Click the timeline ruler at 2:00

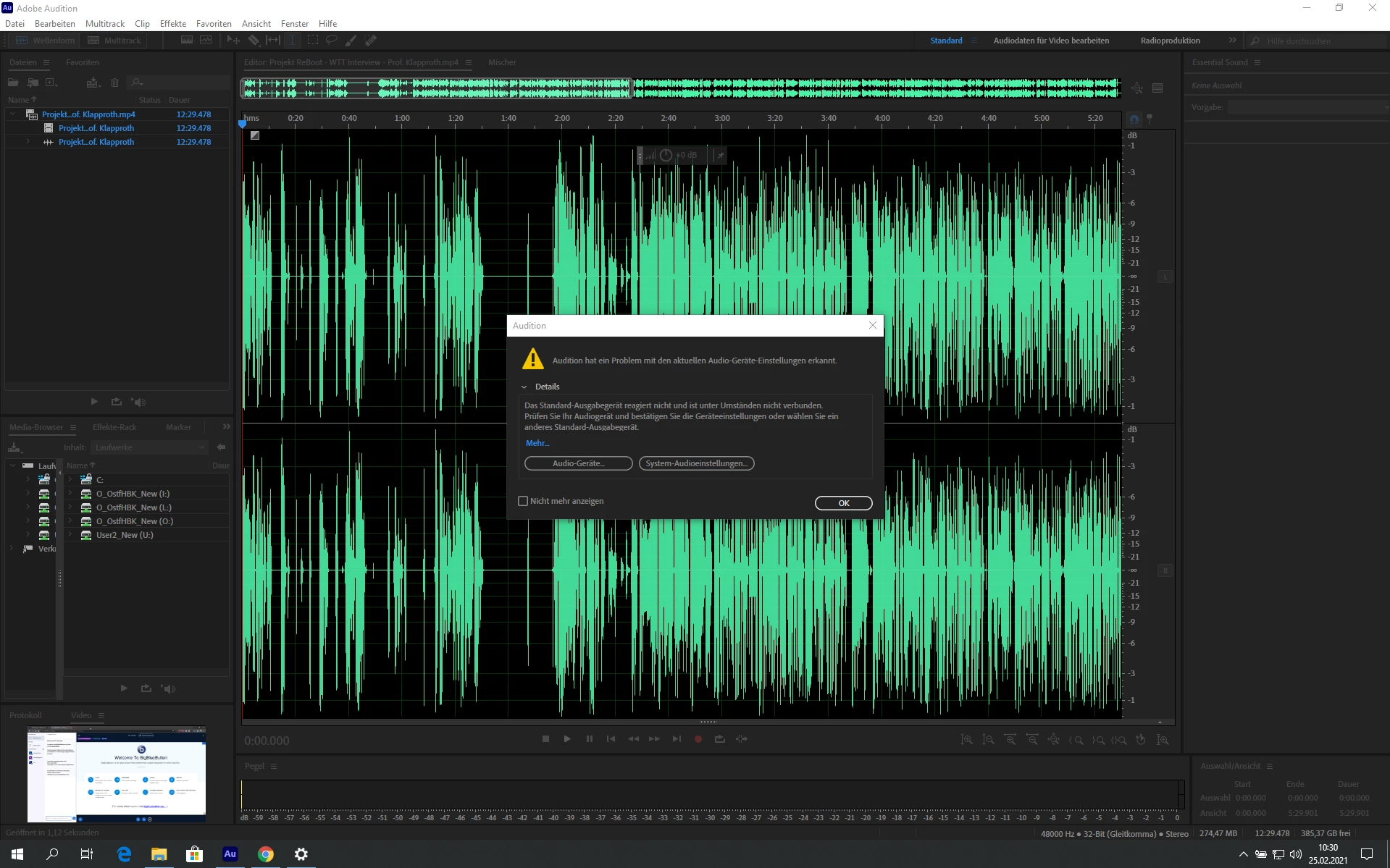(562, 118)
